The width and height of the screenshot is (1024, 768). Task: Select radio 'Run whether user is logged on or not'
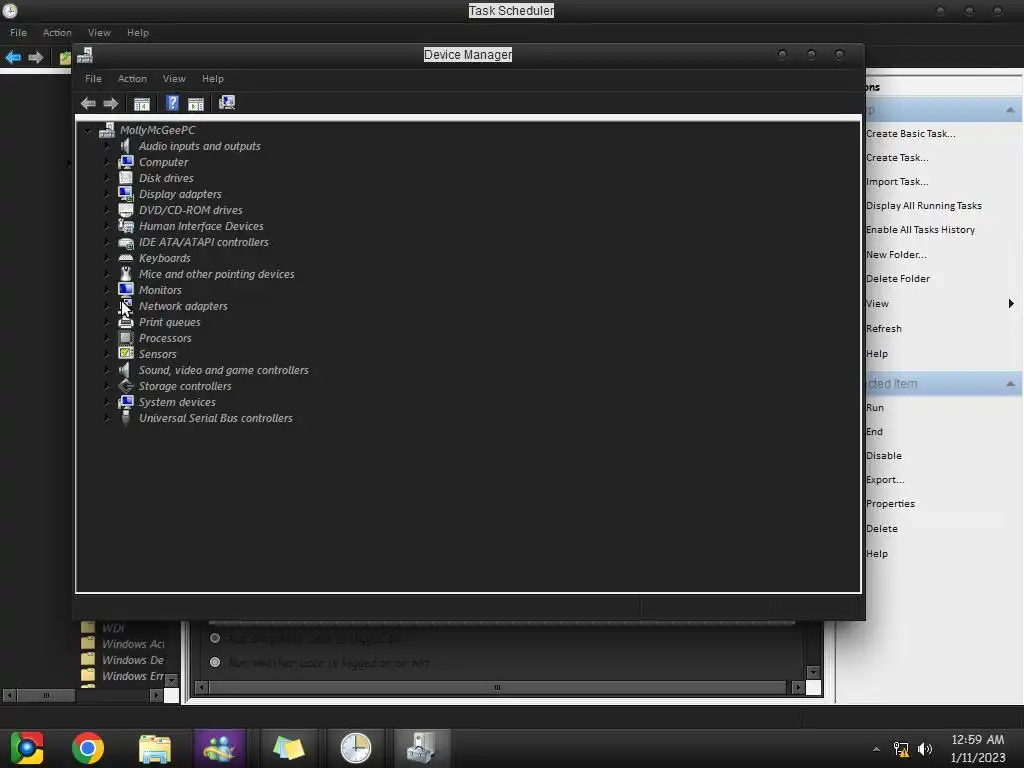(x=215, y=662)
